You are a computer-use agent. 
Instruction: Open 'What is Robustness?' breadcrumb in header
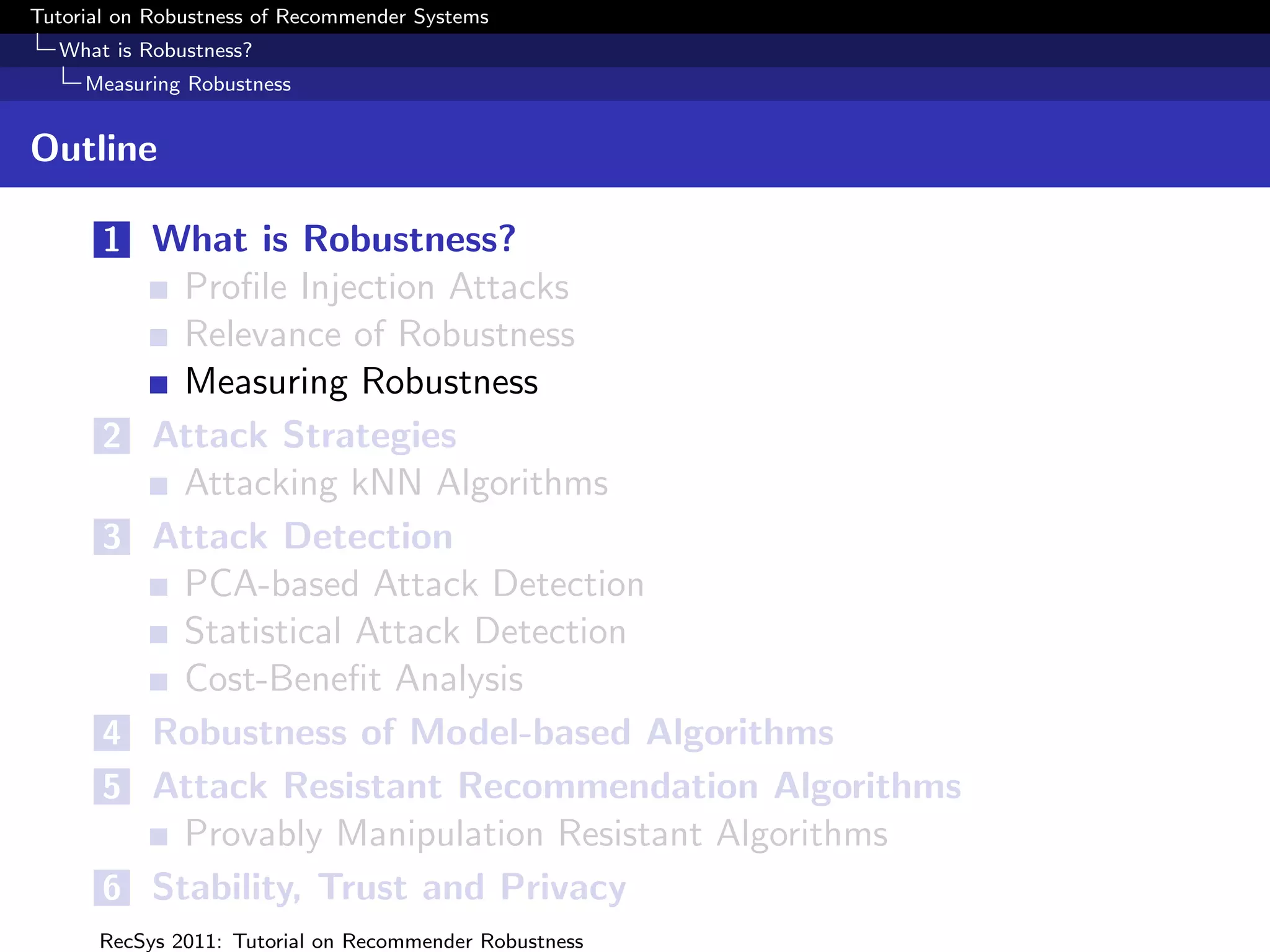click(x=155, y=50)
